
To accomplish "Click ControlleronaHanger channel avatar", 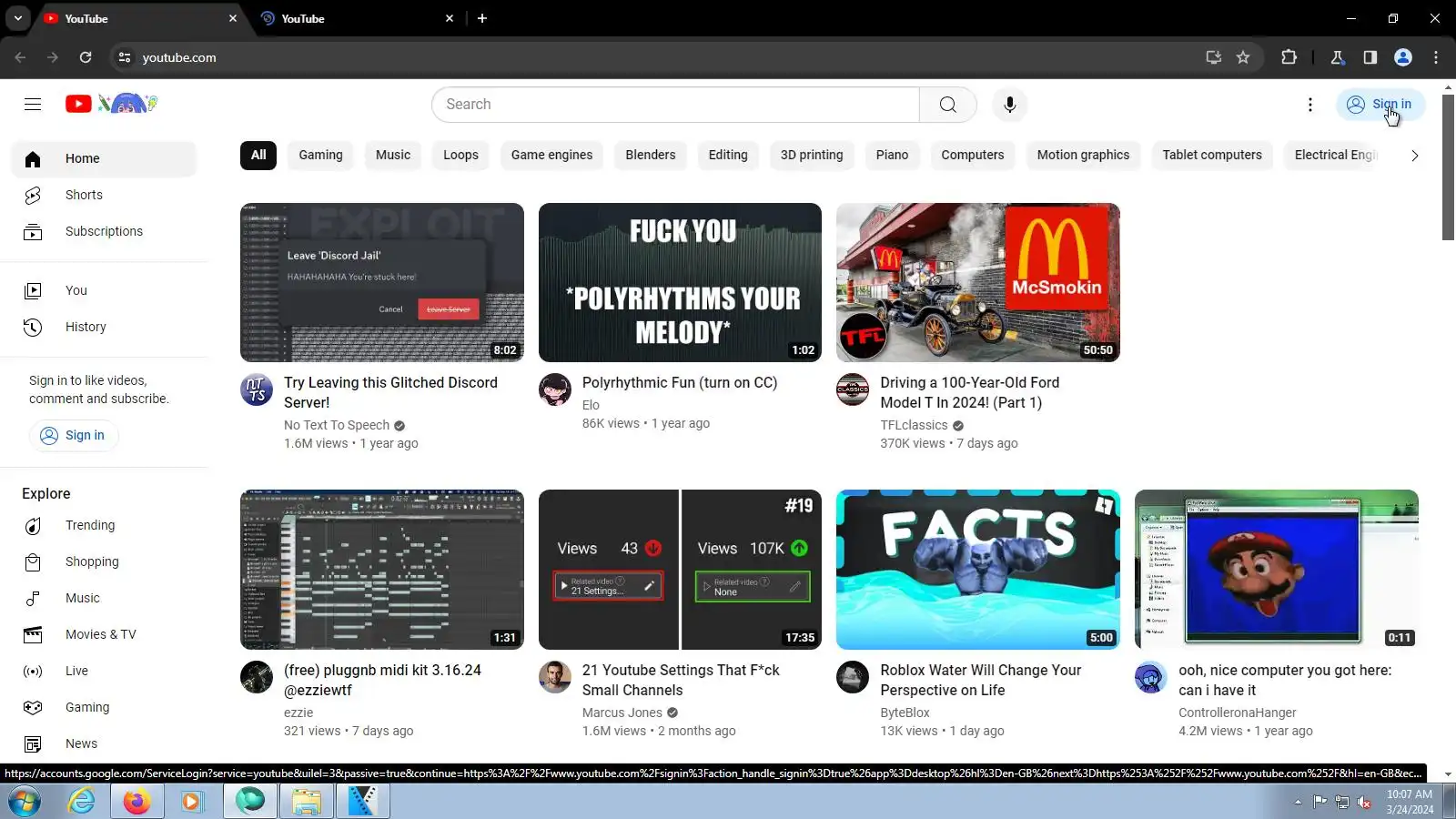I will [1151, 677].
